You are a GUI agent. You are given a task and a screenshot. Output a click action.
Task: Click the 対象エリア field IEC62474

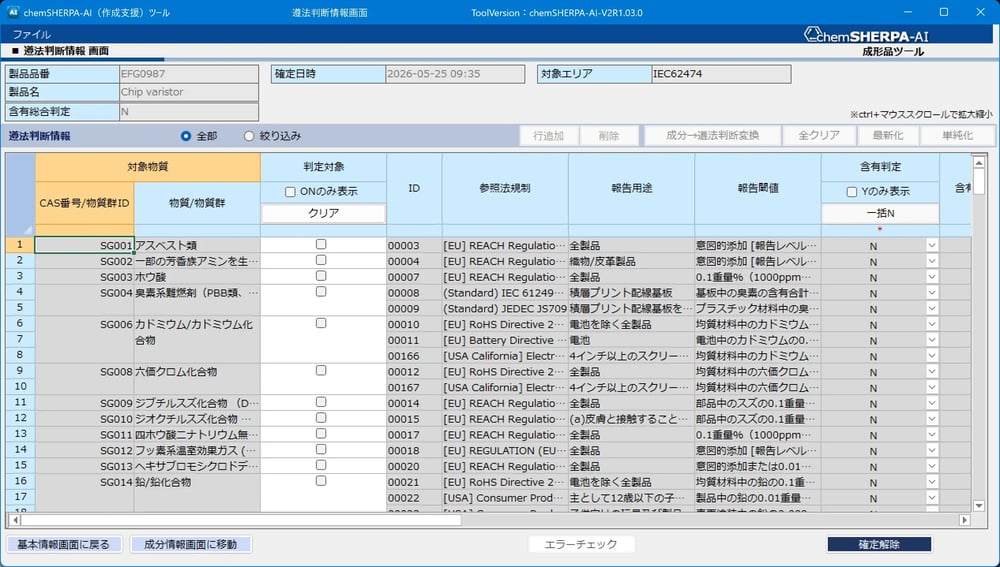721,74
